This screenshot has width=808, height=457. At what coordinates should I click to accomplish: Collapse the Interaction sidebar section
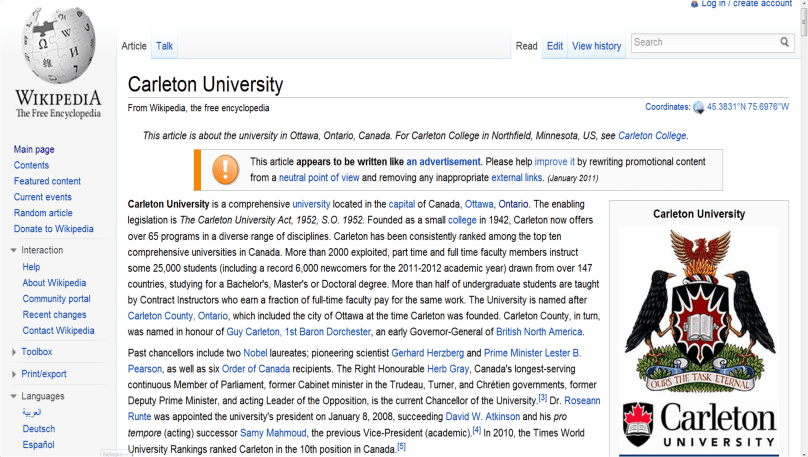(13, 250)
